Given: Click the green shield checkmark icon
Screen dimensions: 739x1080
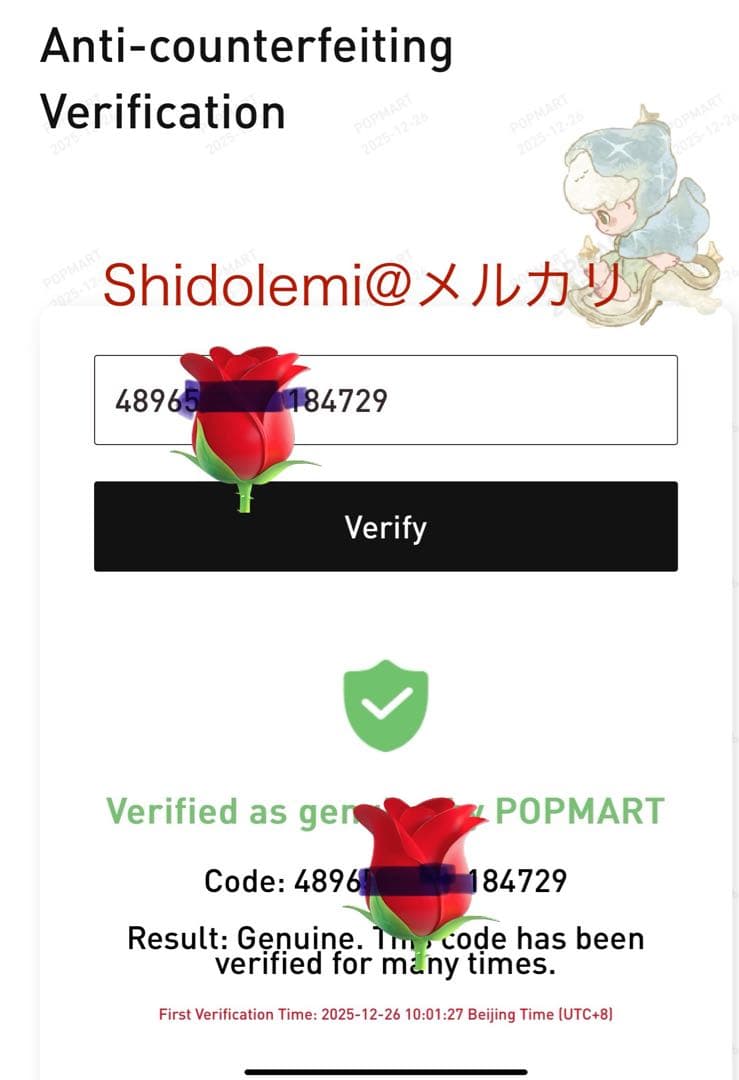Looking at the screenshot, I should (386, 705).
